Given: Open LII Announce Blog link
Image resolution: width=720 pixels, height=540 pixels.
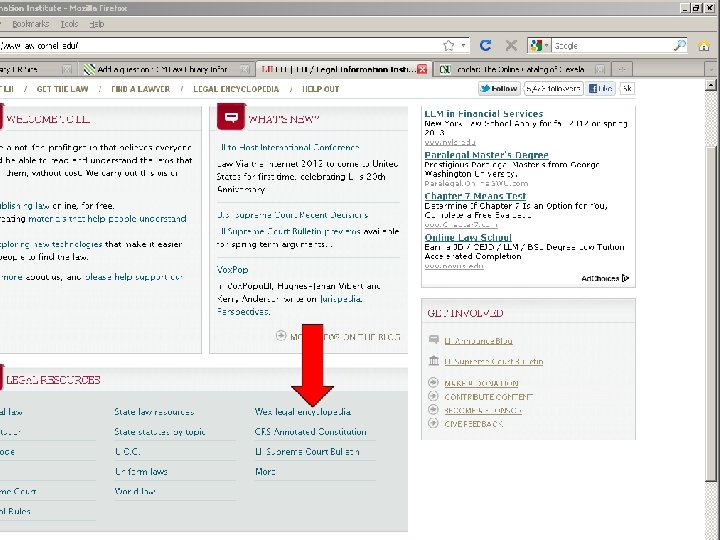Looking at the screenshot, I should coord(478,341).
